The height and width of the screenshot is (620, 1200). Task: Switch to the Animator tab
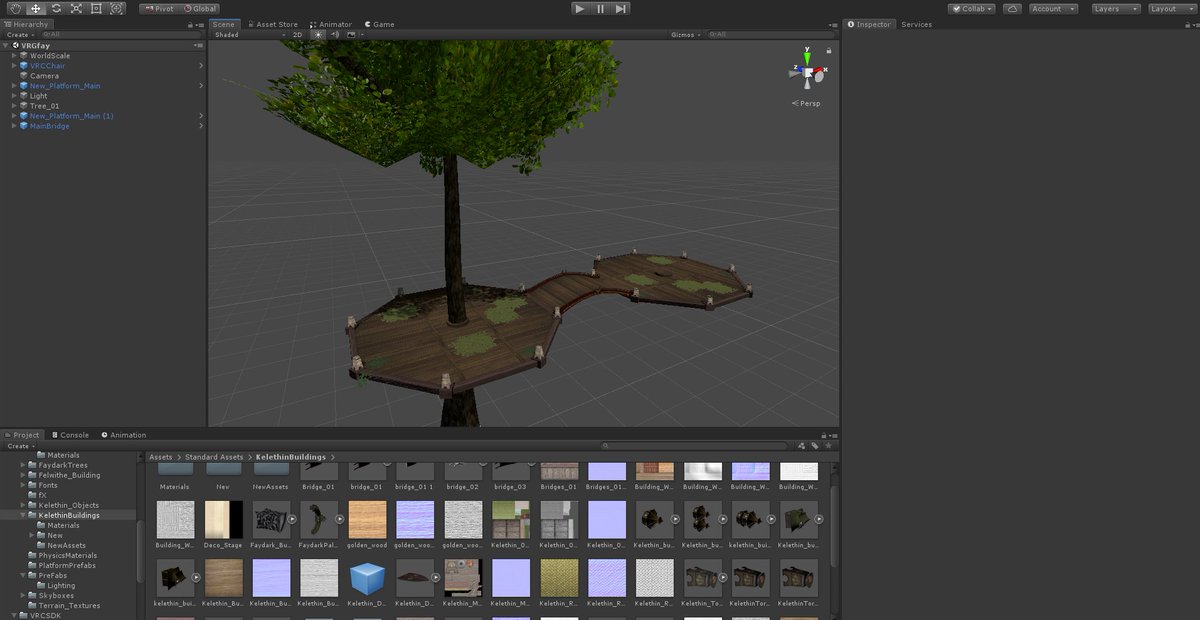(331, 24)
